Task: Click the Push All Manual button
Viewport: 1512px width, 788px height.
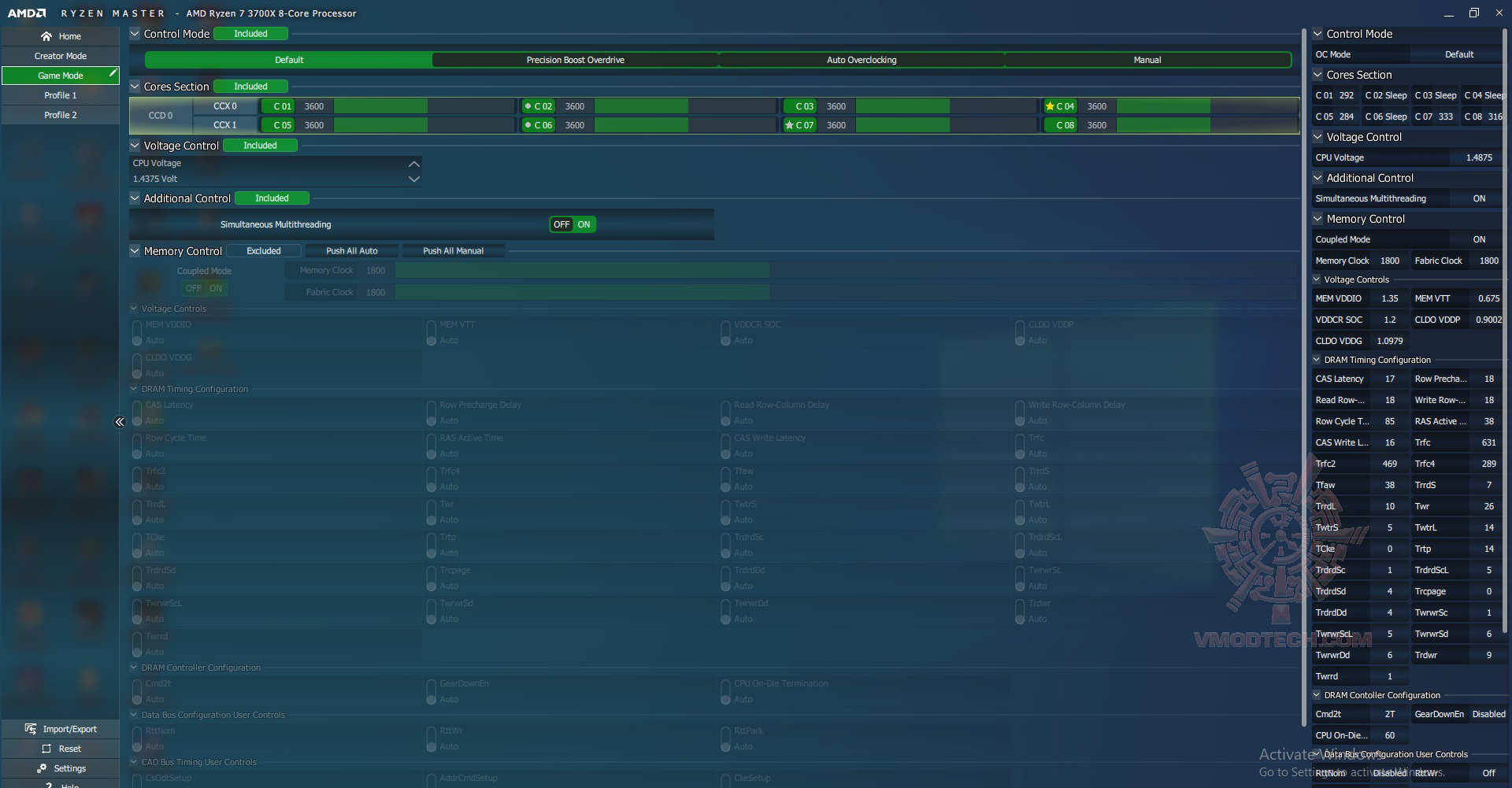Action: pyautogui.click(x=453, y=251)
